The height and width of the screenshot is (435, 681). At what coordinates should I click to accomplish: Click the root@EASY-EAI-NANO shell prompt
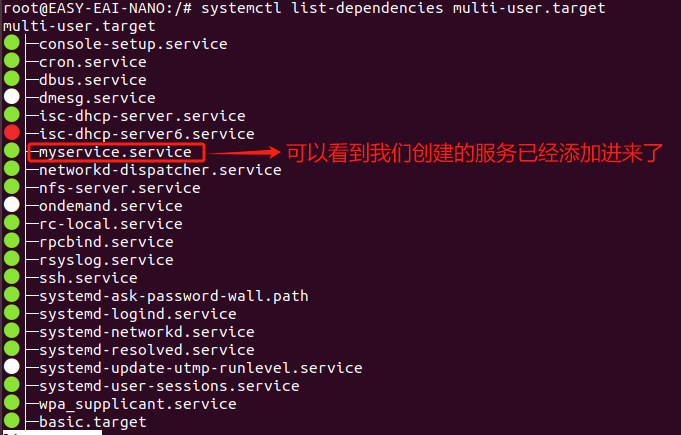pos(97,8)
